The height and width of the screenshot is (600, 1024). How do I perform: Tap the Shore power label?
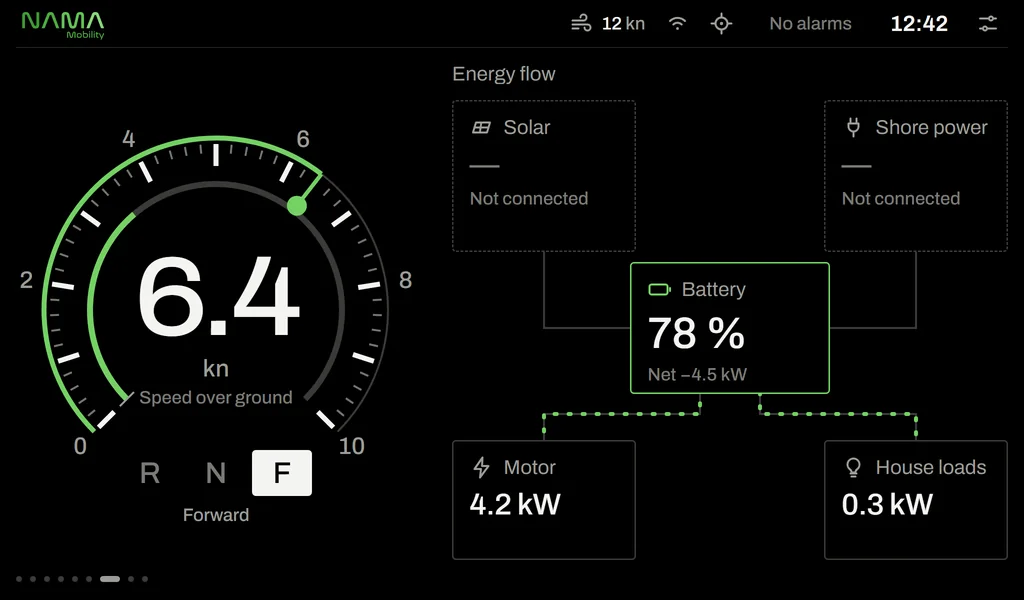[931, 127]
